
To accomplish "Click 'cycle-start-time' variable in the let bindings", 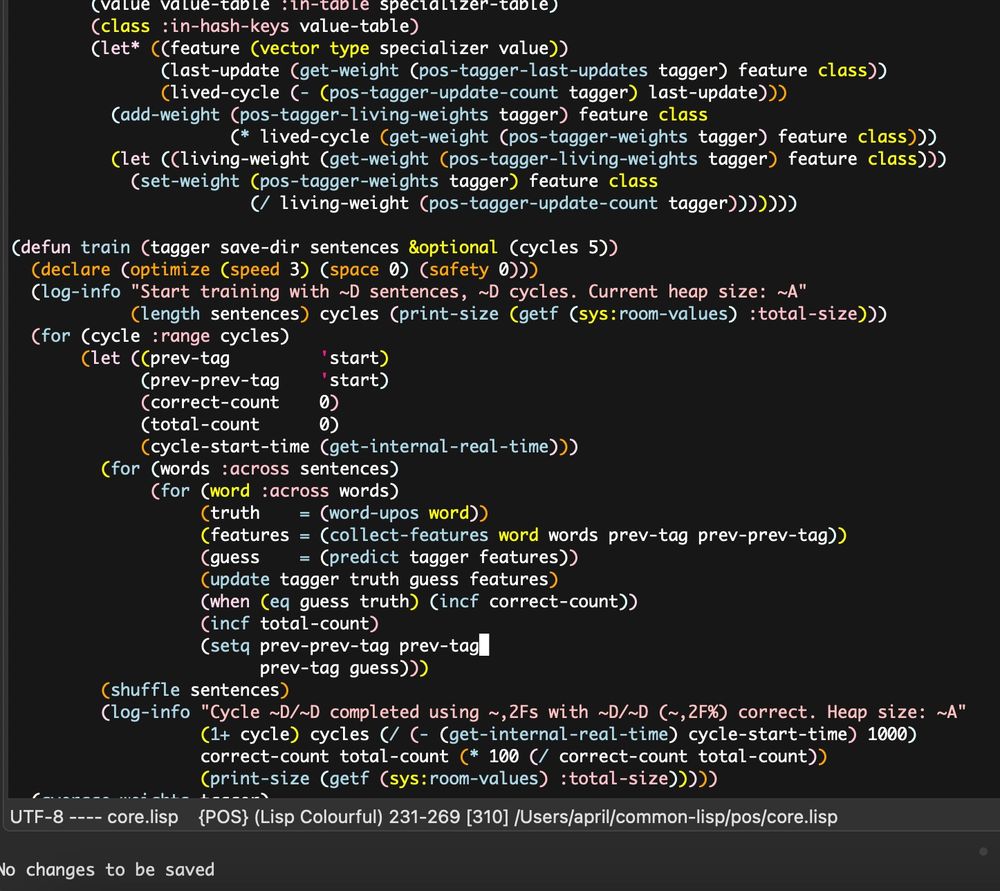I will (230, 446).
